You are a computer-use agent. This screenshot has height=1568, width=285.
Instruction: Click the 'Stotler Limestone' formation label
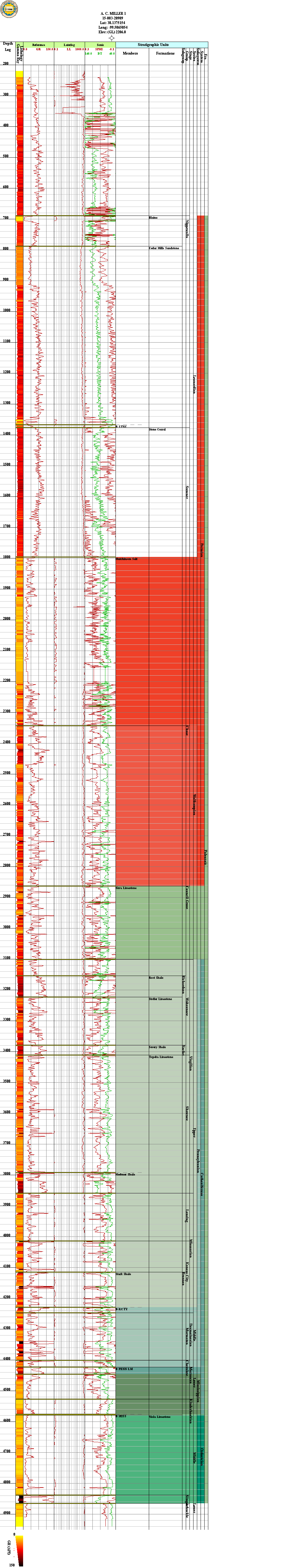coord(161,999)
